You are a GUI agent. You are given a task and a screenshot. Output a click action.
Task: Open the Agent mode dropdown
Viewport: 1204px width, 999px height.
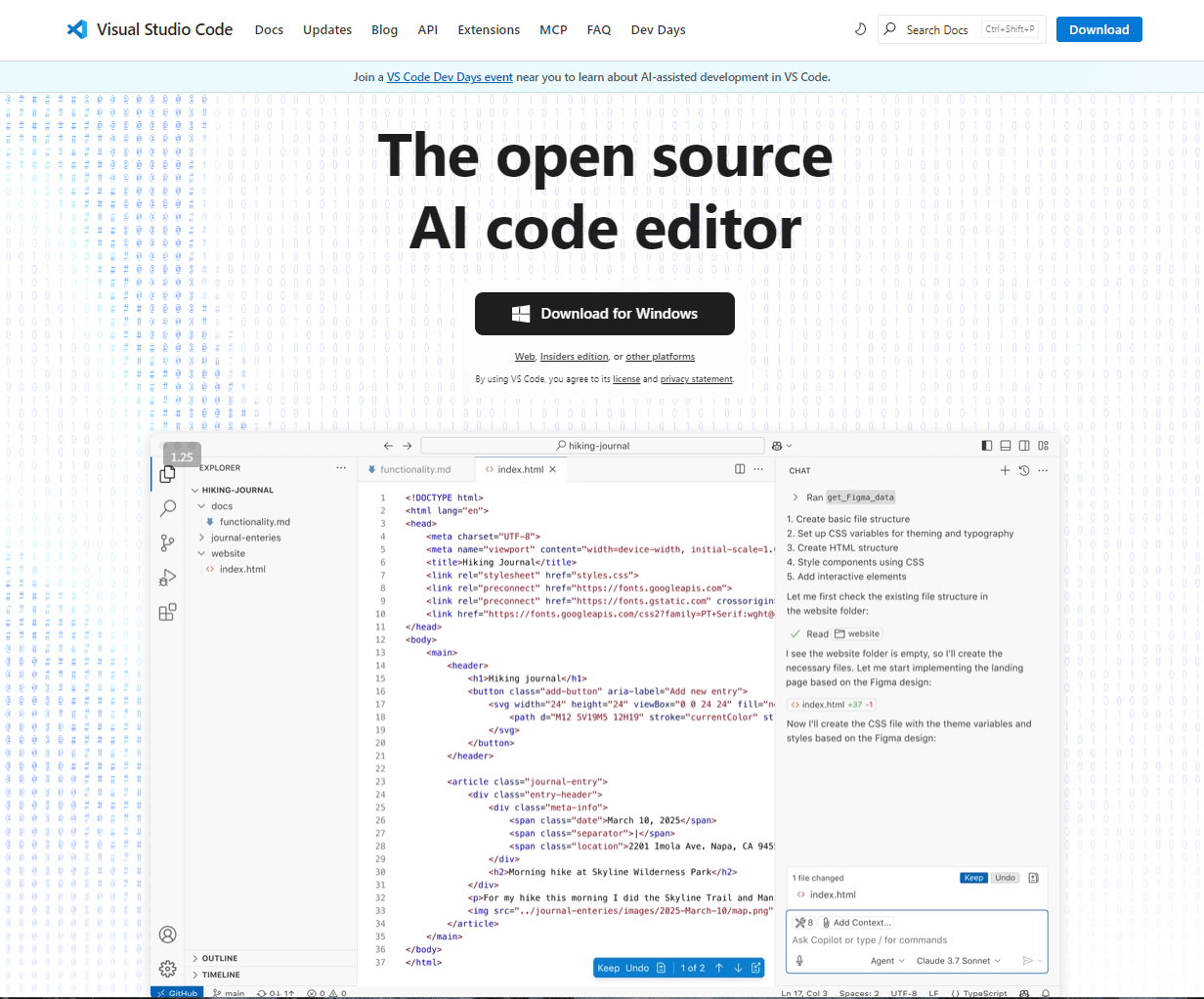pyautogui.click(x=887, y=961)
